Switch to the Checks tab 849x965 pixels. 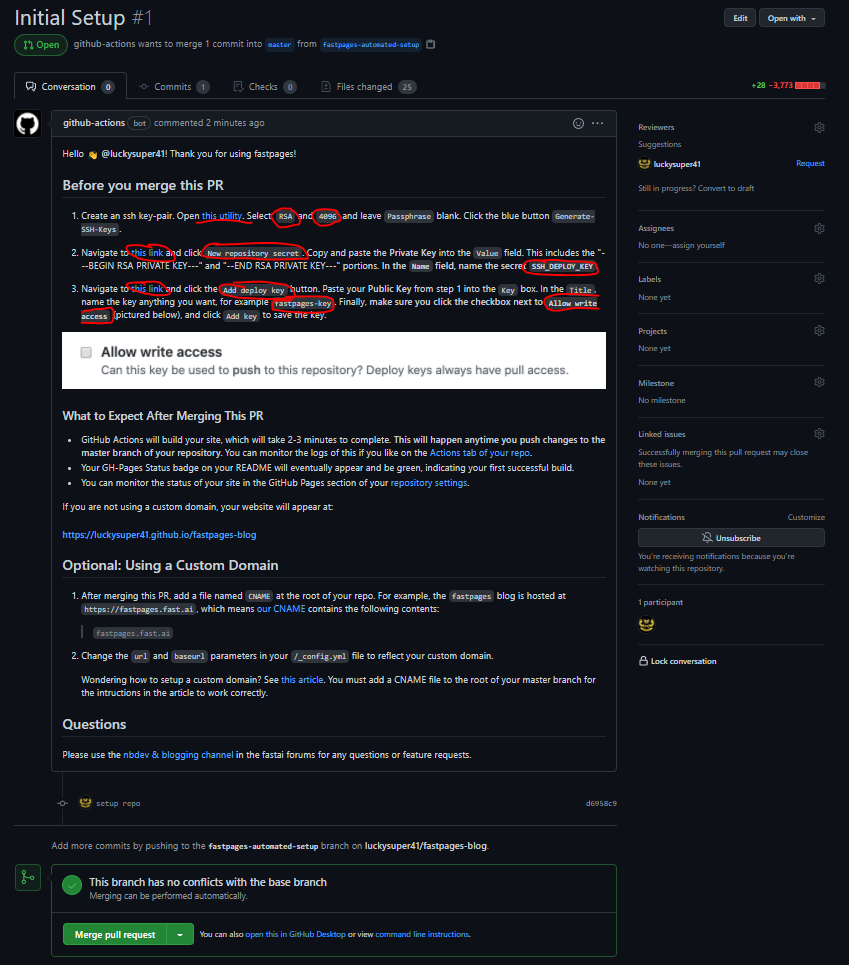pos(265,87)
